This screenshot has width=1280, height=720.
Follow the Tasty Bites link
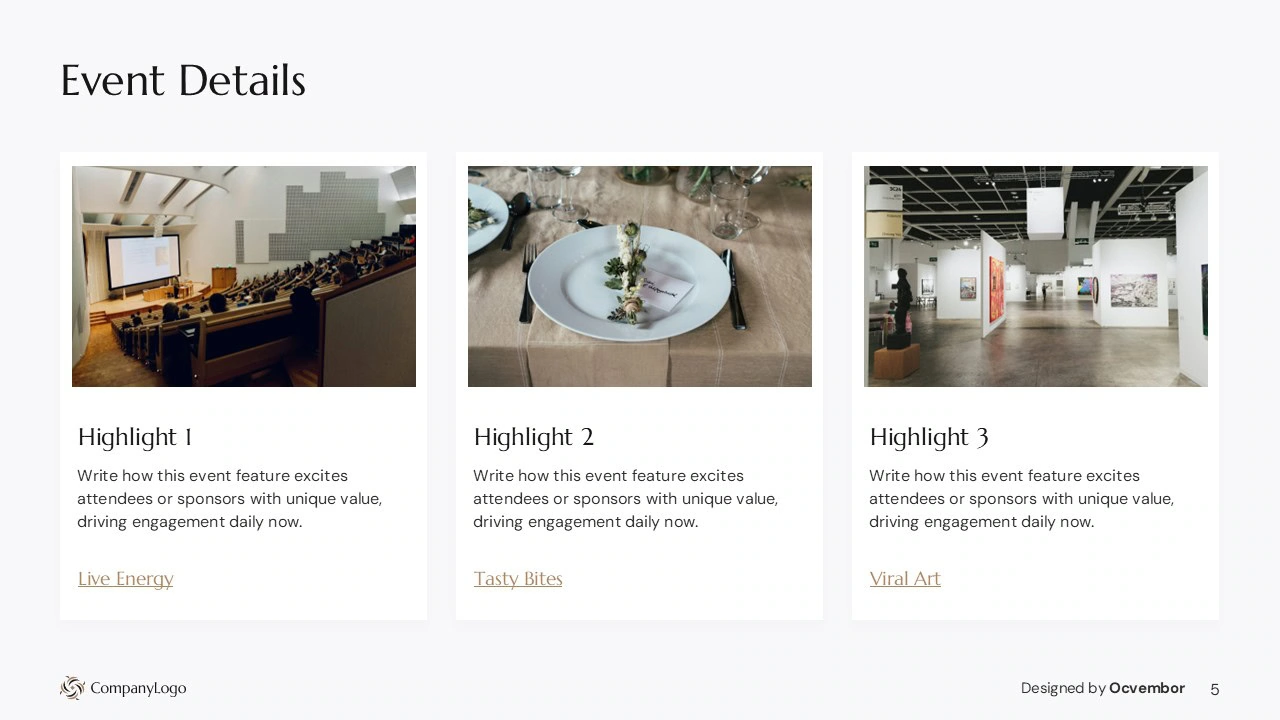[518, 579]
